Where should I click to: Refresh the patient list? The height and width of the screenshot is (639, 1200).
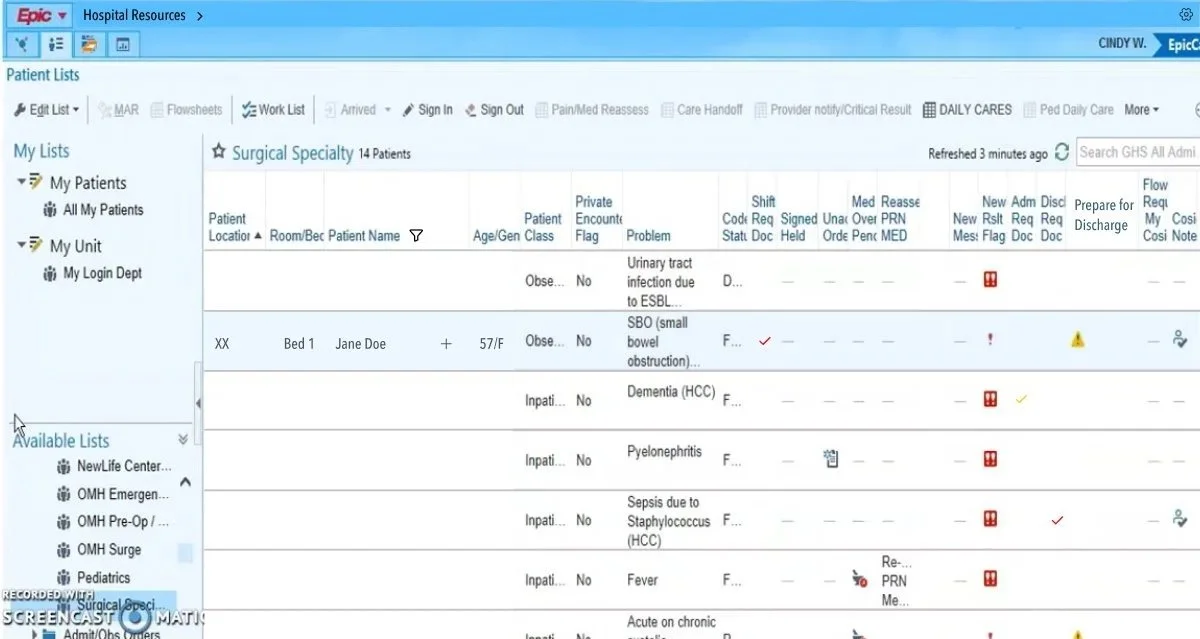pos(1062,152)
